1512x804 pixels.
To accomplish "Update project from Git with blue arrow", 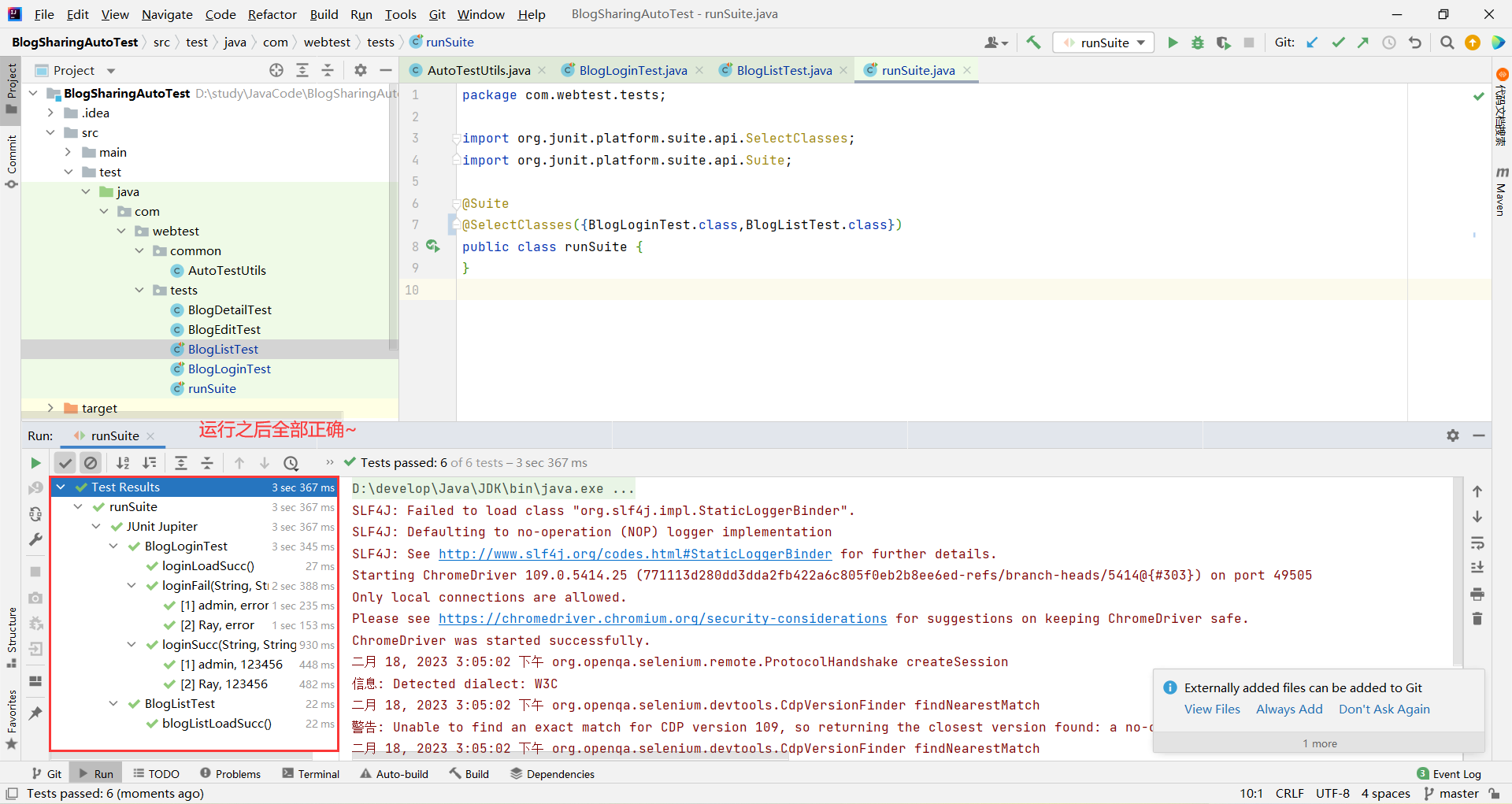I will [x=1313, y=43].
